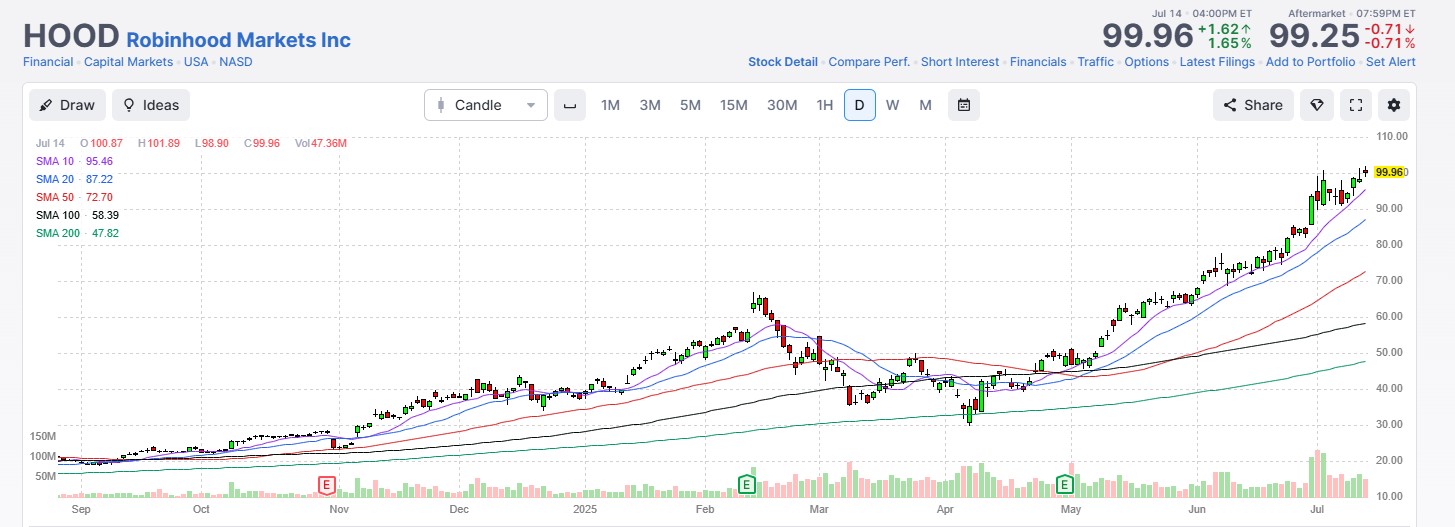Open the Short Interest link
Screen dimensions: 1455x527
[x=960, y=62]
